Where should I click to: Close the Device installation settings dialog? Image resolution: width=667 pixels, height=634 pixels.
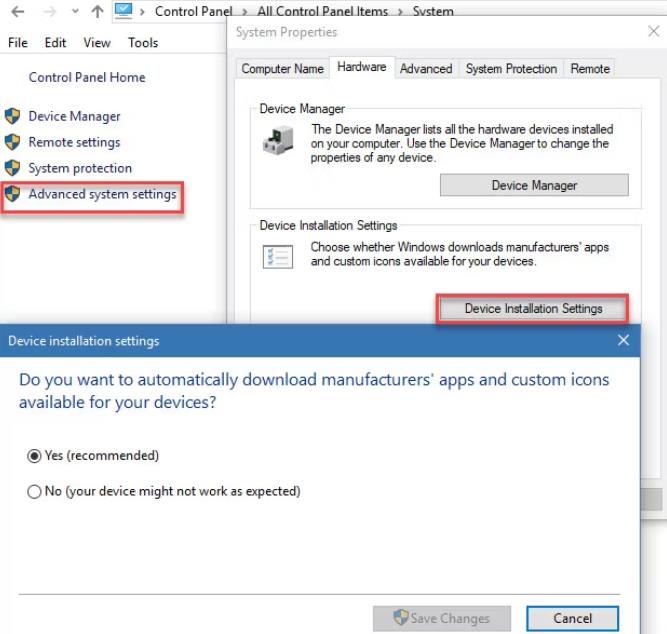coord(623,340)
